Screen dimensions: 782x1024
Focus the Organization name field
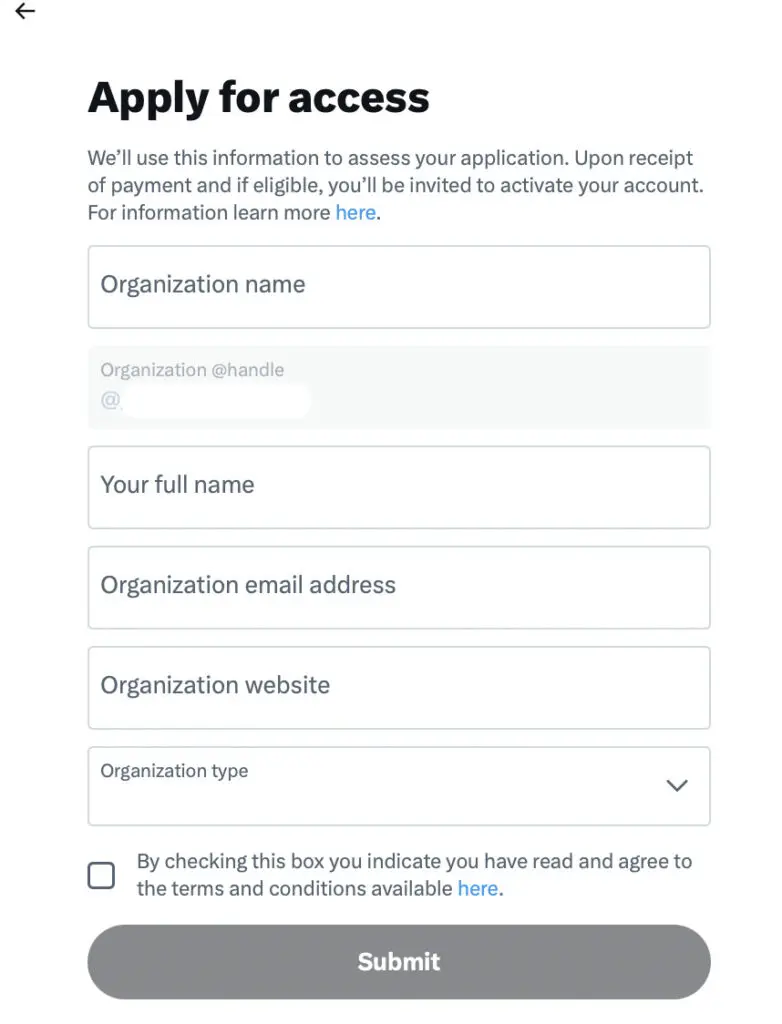(x=399, y=287)
